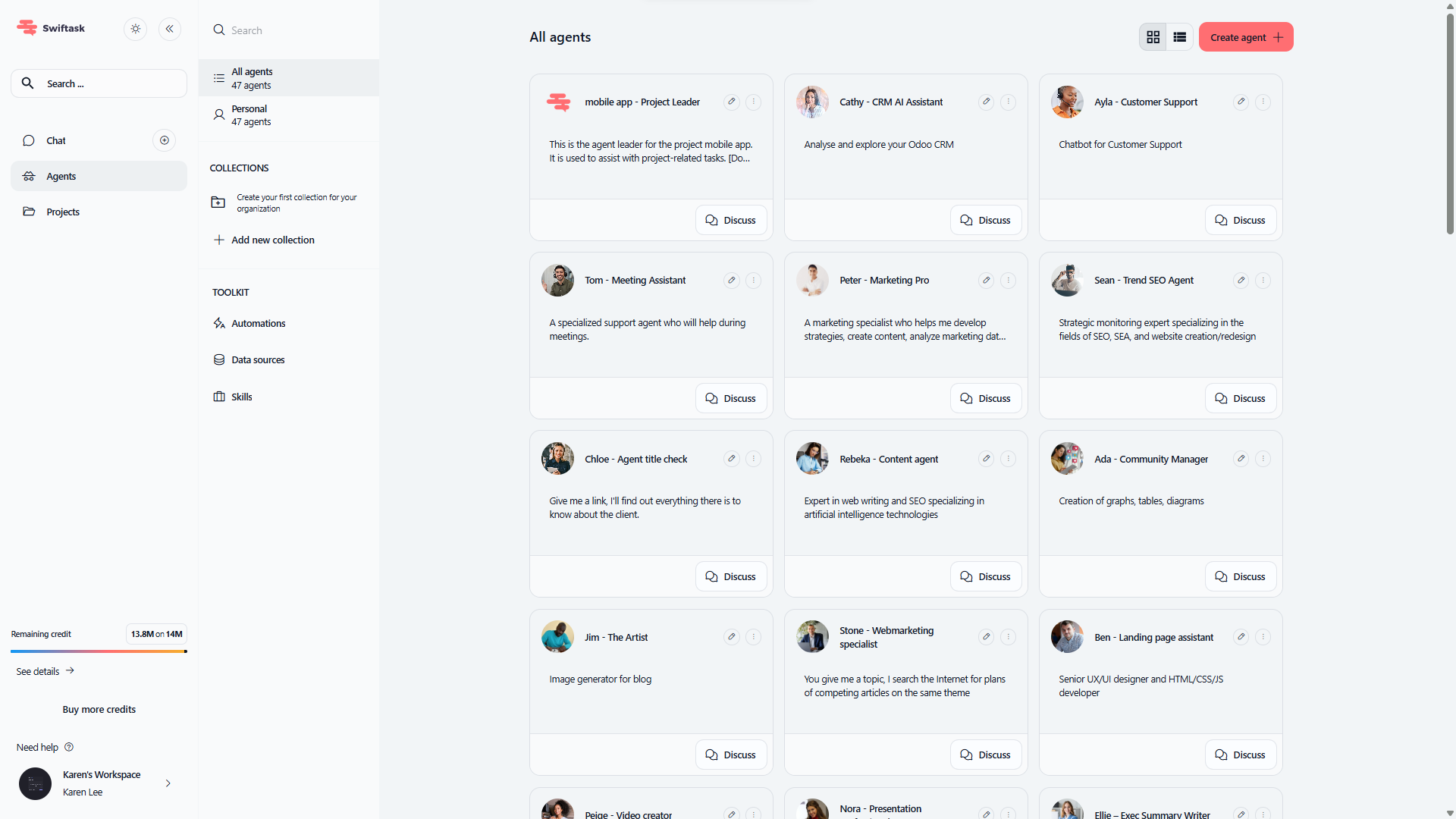Toggle the light/dark theme sun icon

pyautogui.click(x=136, y=29)
